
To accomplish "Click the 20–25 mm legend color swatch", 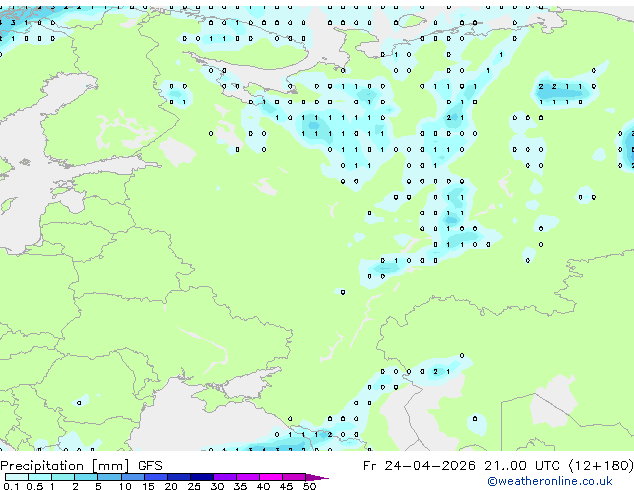I will tap(179, 477).
